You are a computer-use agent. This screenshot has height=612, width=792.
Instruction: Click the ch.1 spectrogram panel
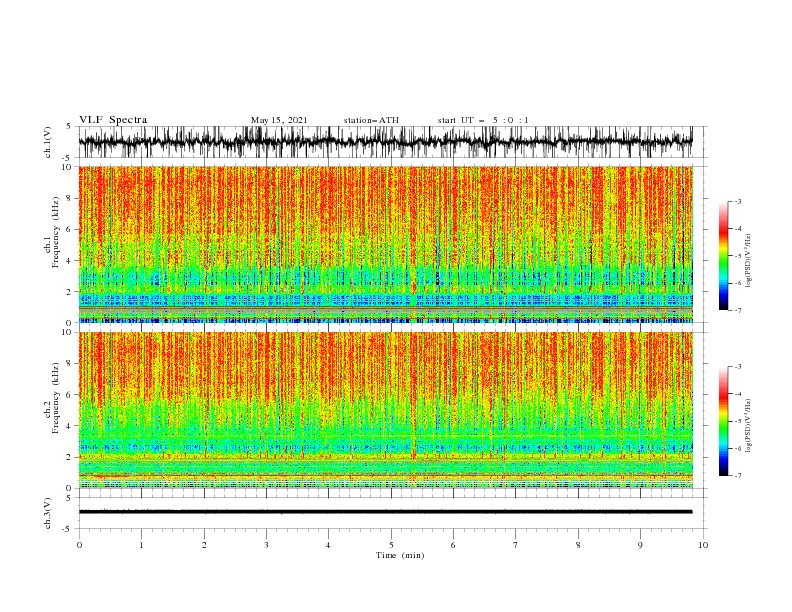point(385,244)
